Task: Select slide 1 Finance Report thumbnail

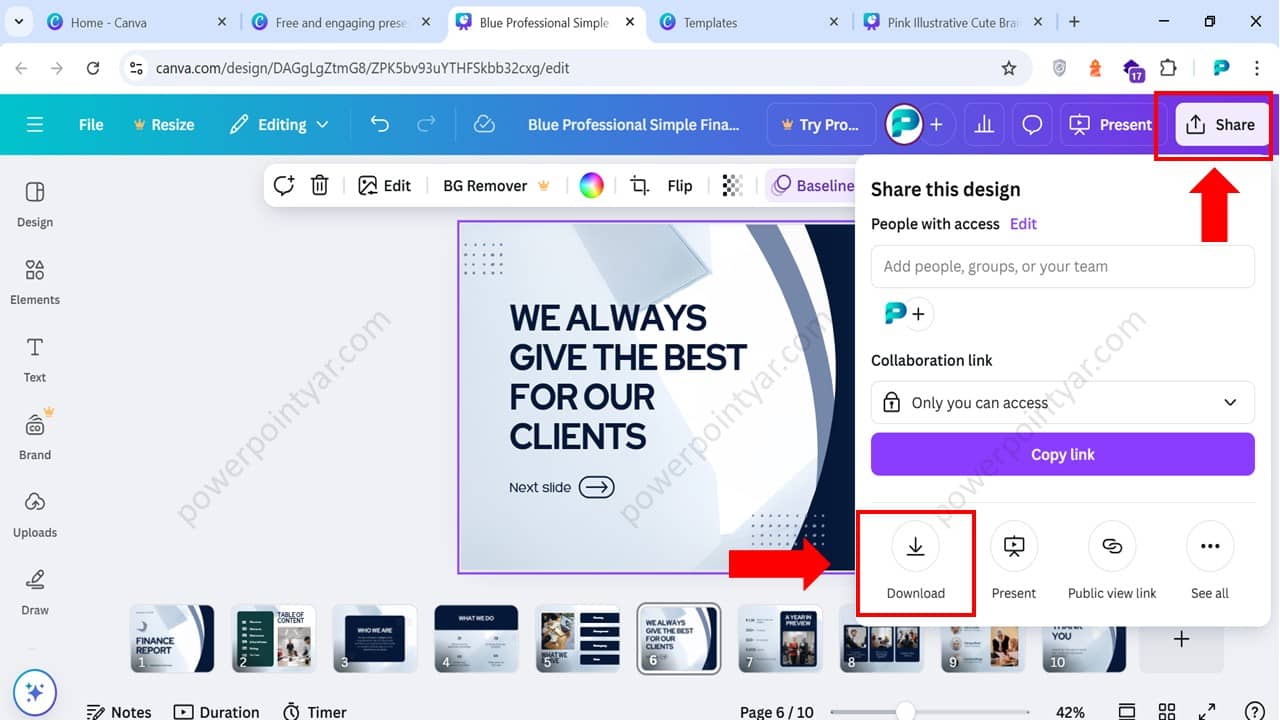Action: [173, 638]
